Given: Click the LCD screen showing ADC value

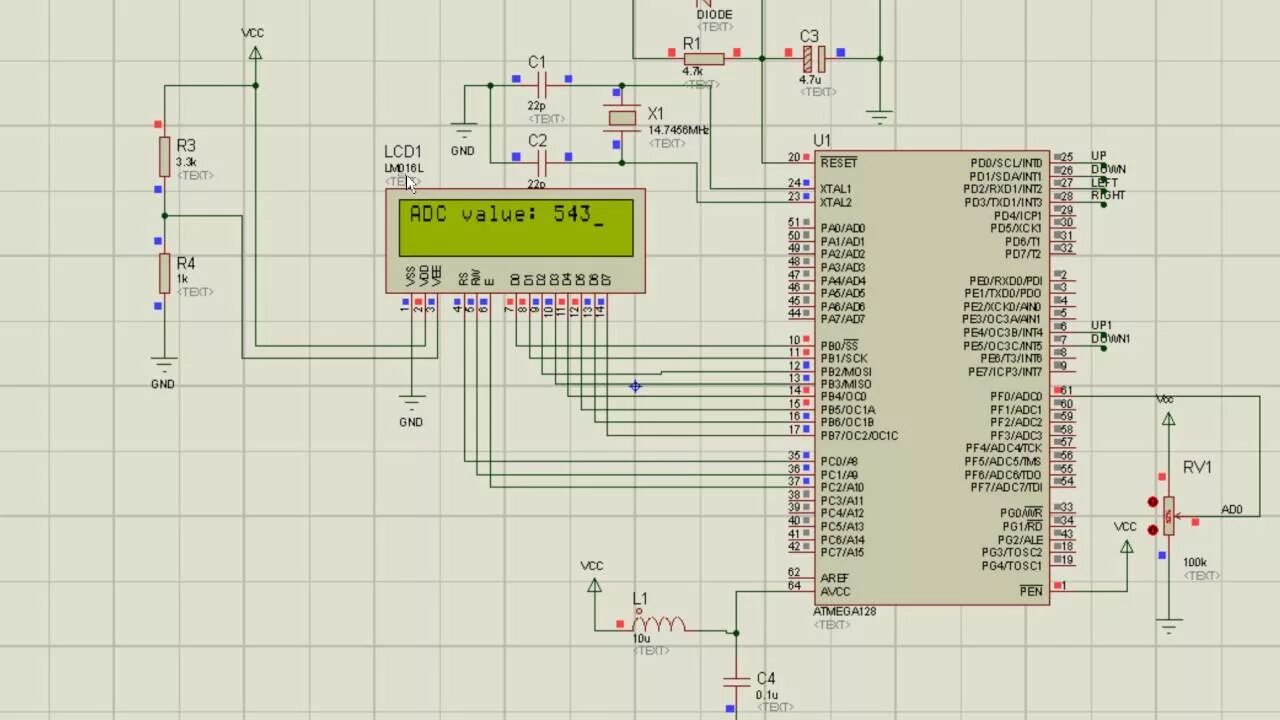Looking at the screenshot, I should pyautogui.click(x=516, y=227).
